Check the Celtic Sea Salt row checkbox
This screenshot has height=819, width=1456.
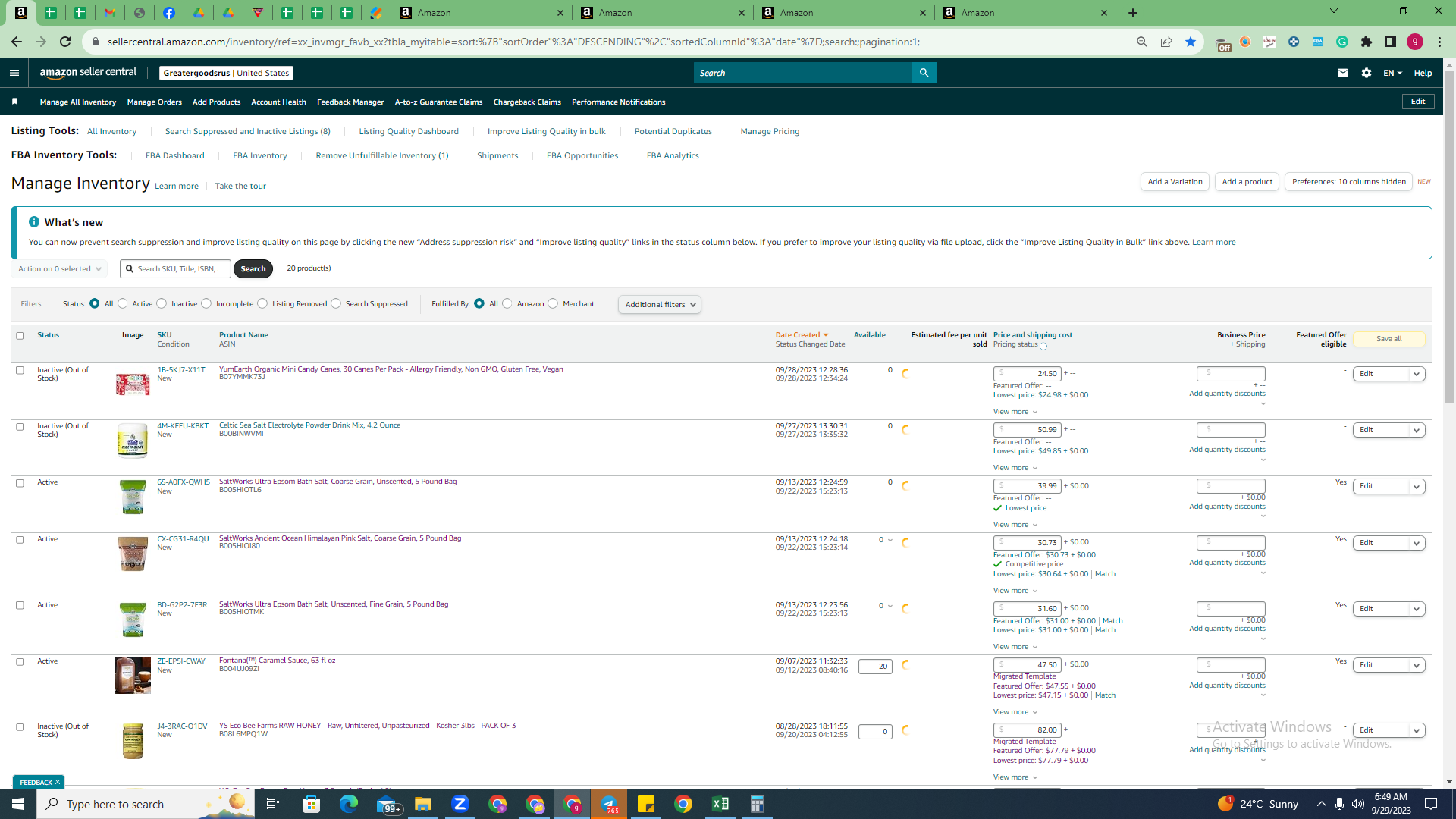pos(20,426)
